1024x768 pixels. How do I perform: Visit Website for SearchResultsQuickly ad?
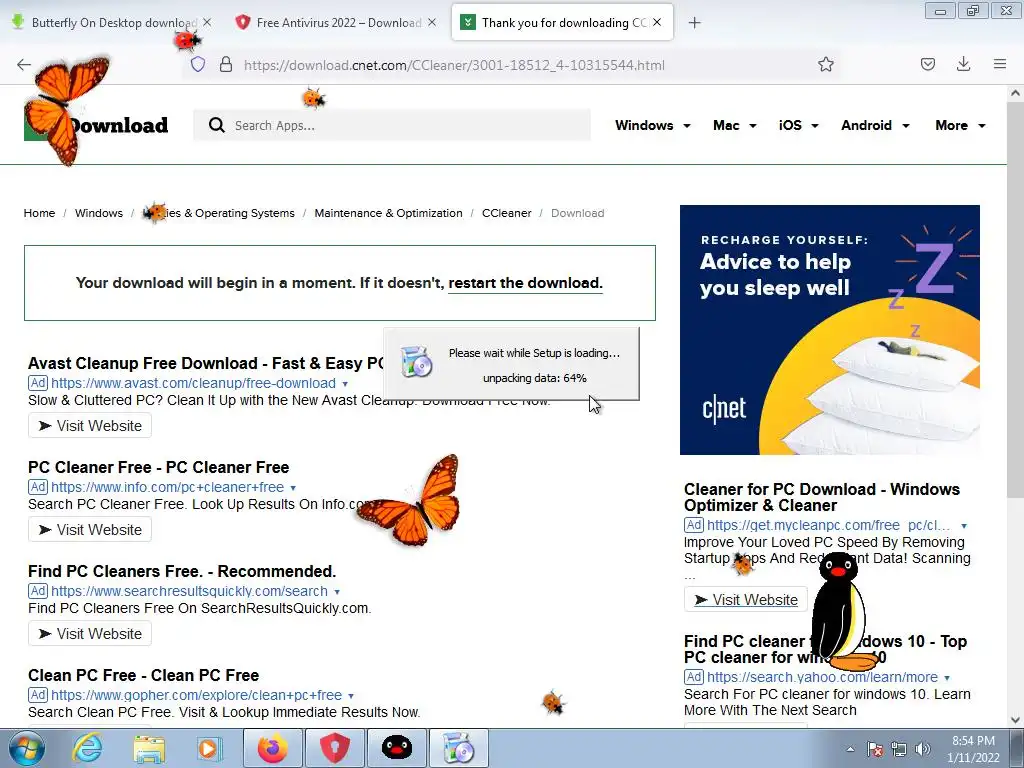pyautogui.click(x=90, y=633)
